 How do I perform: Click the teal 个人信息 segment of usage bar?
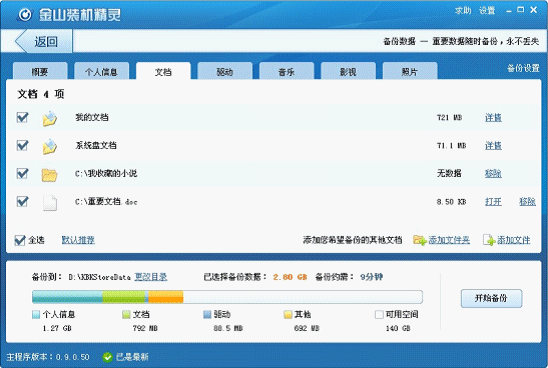coord(67,297)
